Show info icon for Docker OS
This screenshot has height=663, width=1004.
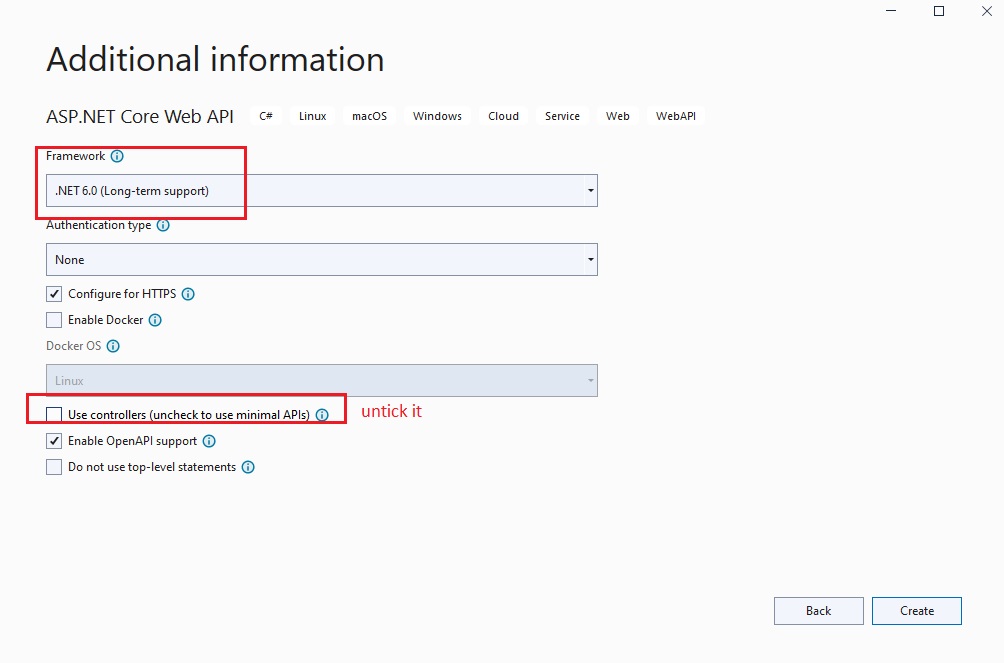113,347
